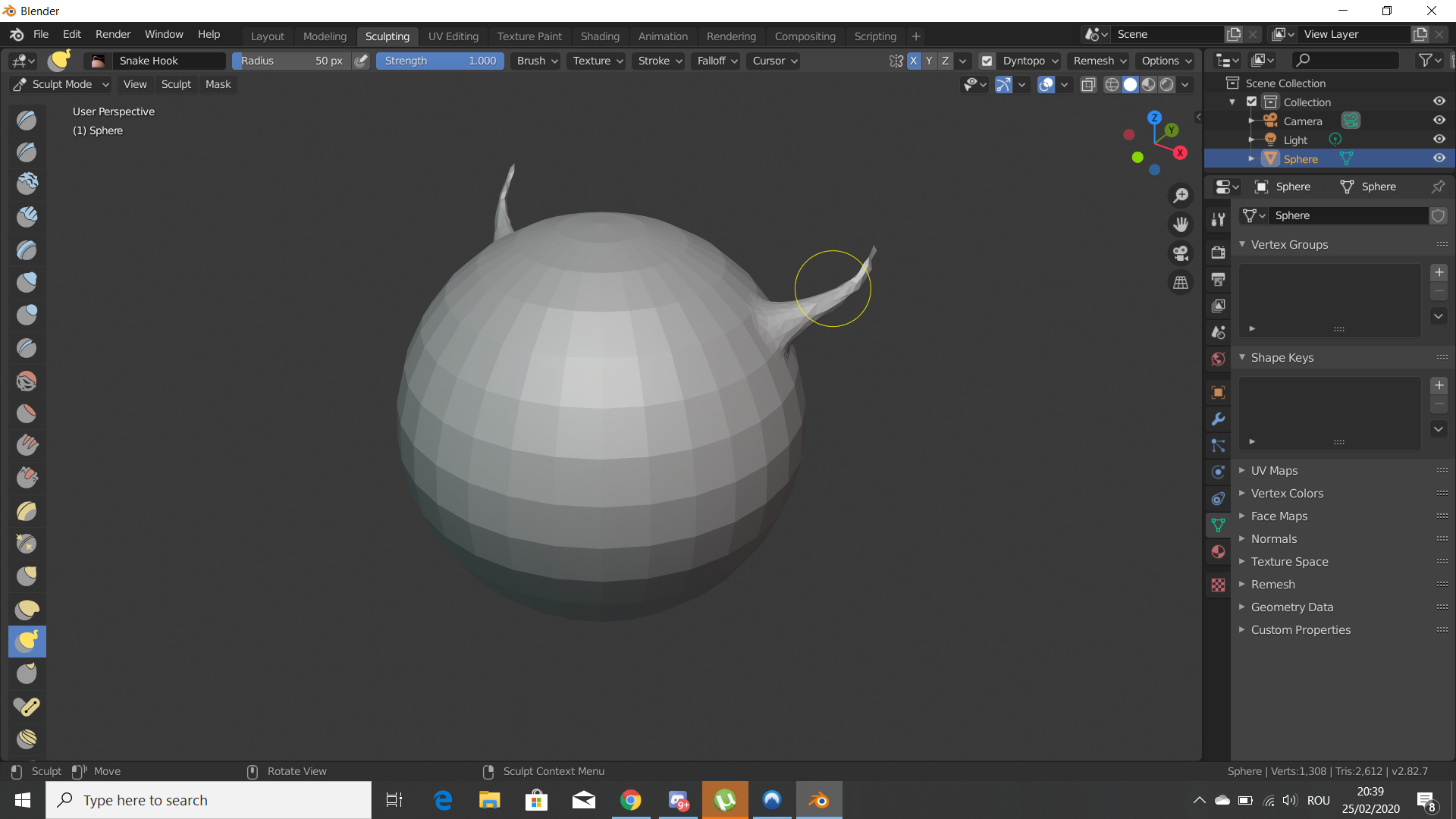The width and height of the screenshot is (1456, 819).
Task: Toggle camera view icon in viewport
Action: 1181,253
